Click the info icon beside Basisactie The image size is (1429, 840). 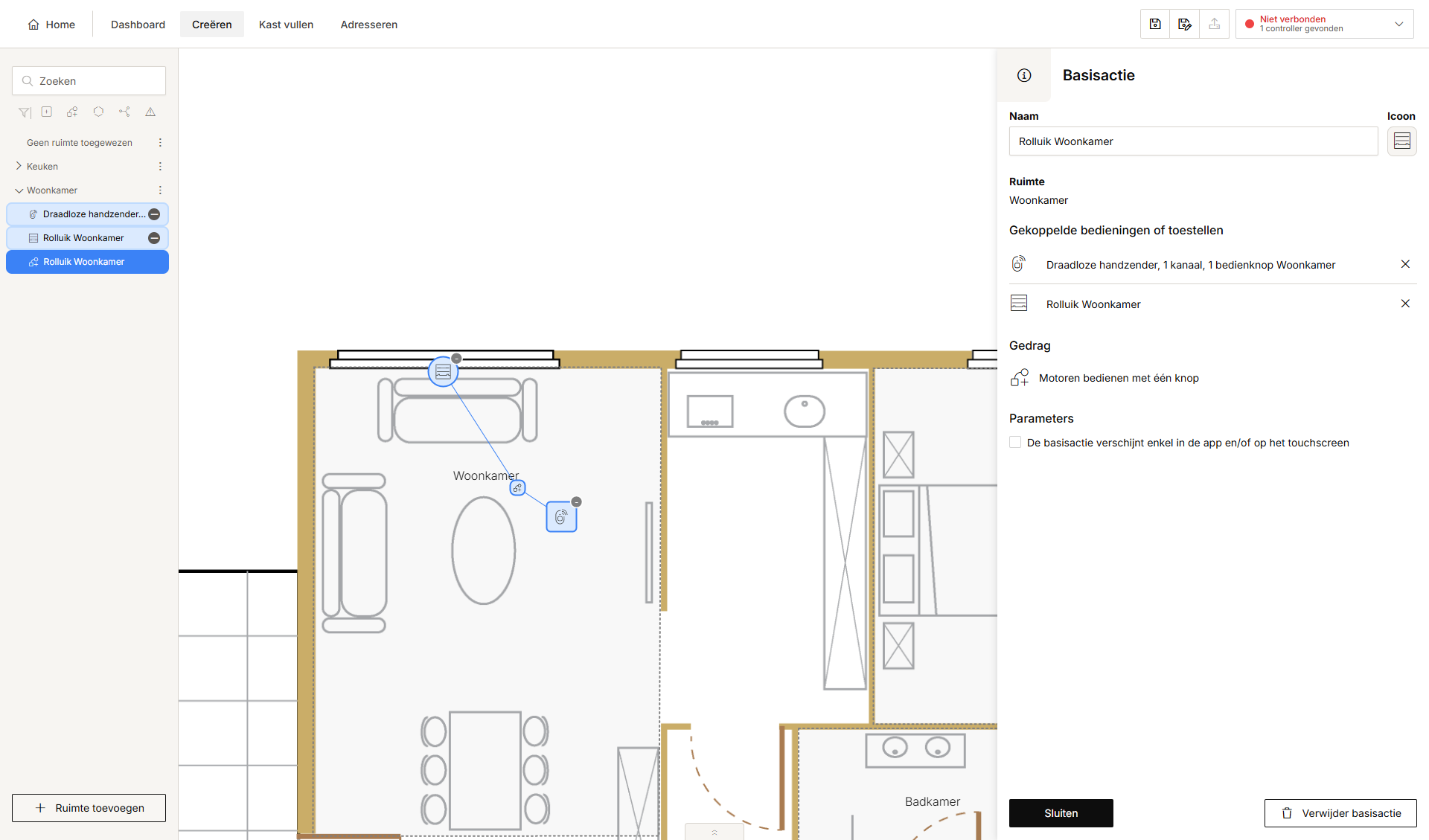1024,75
